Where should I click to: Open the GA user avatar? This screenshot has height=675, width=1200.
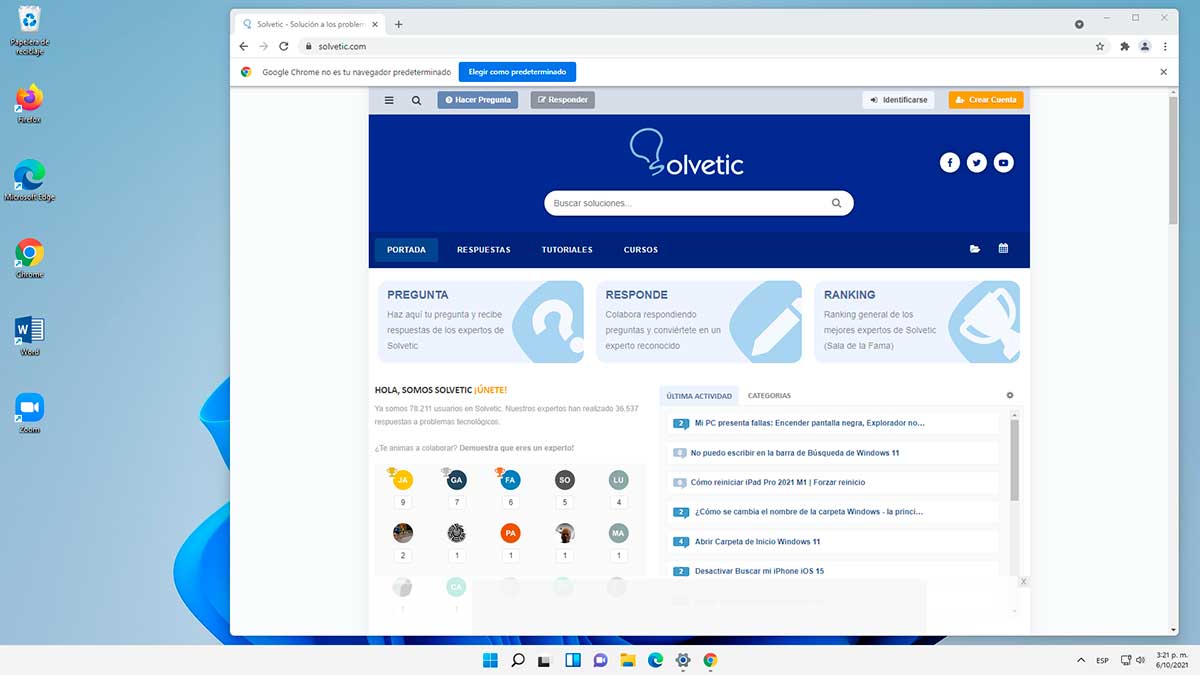[457, 480]
